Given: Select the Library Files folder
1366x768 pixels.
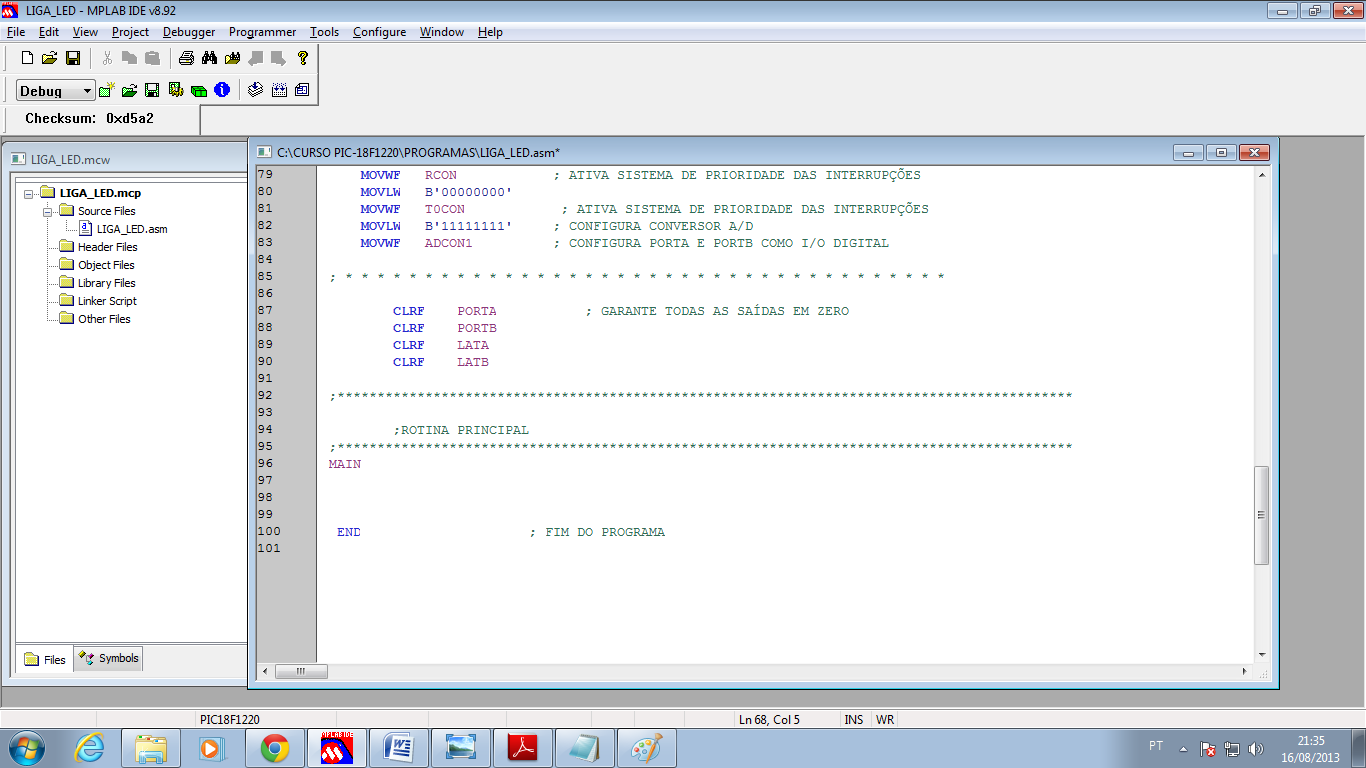Looking at the screenshot, I should (106, 283).
